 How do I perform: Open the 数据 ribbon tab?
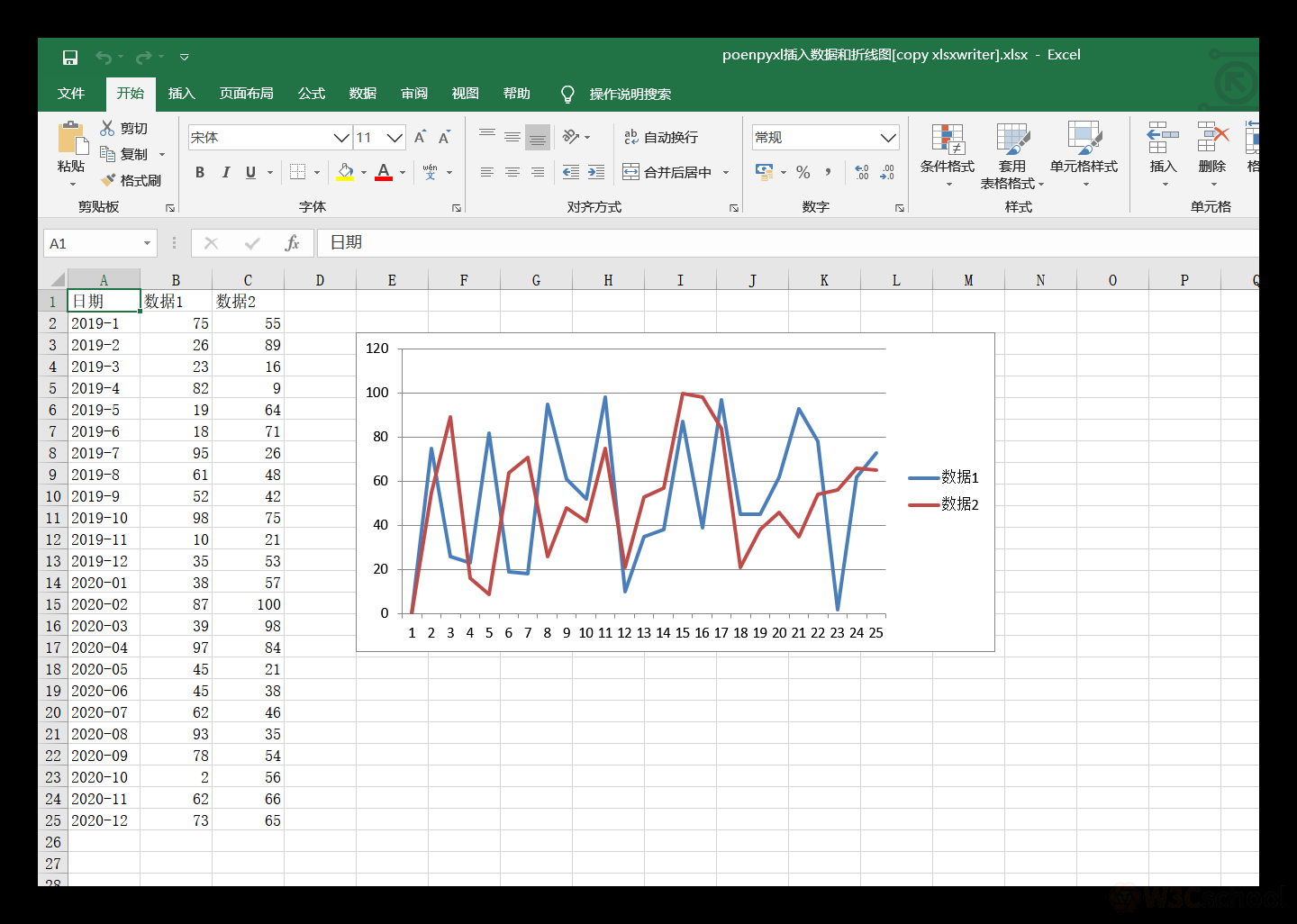pos(362,93)
